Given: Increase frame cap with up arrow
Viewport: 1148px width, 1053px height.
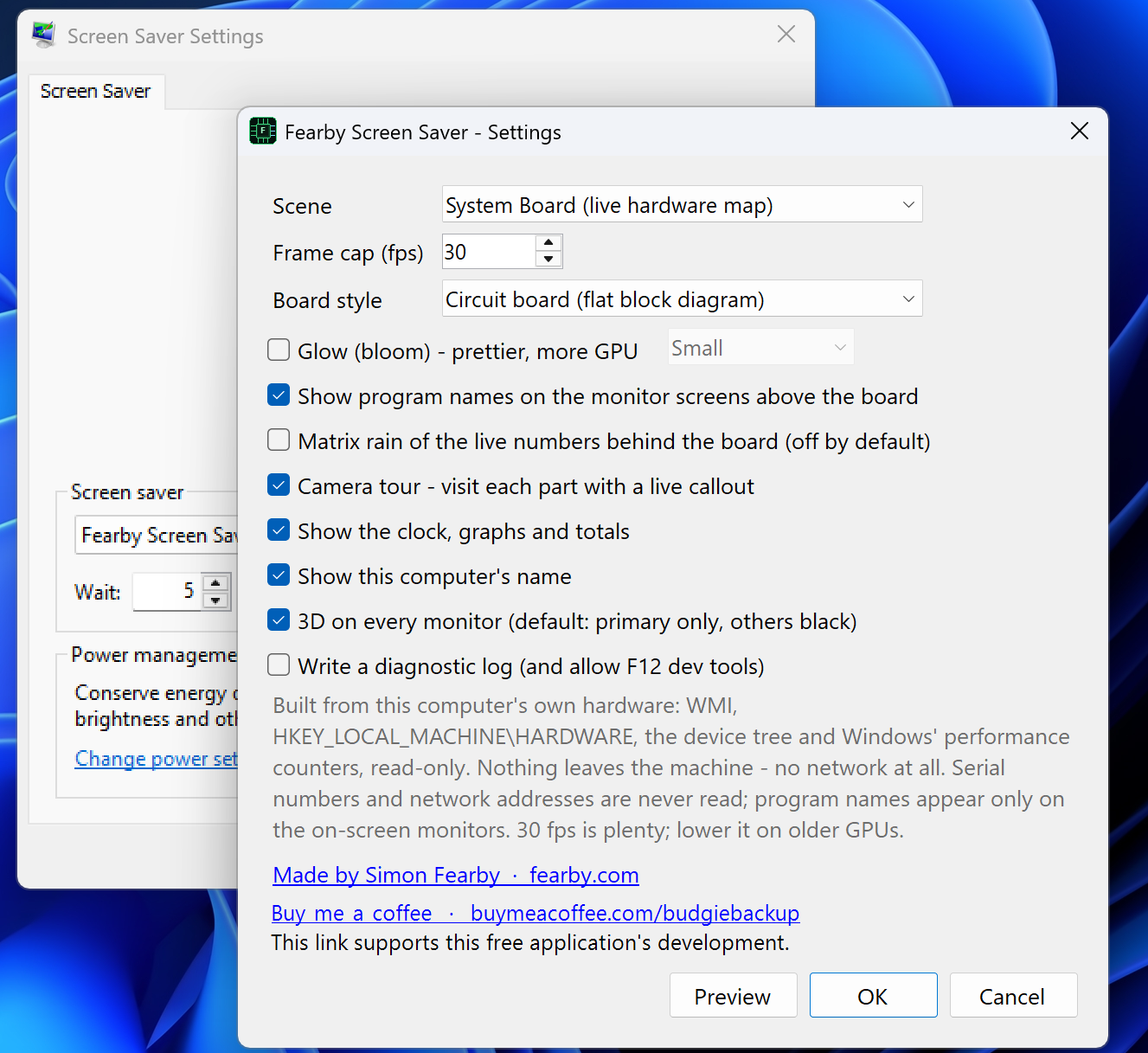Looking at the screenshot, I should tap(548, 242).
